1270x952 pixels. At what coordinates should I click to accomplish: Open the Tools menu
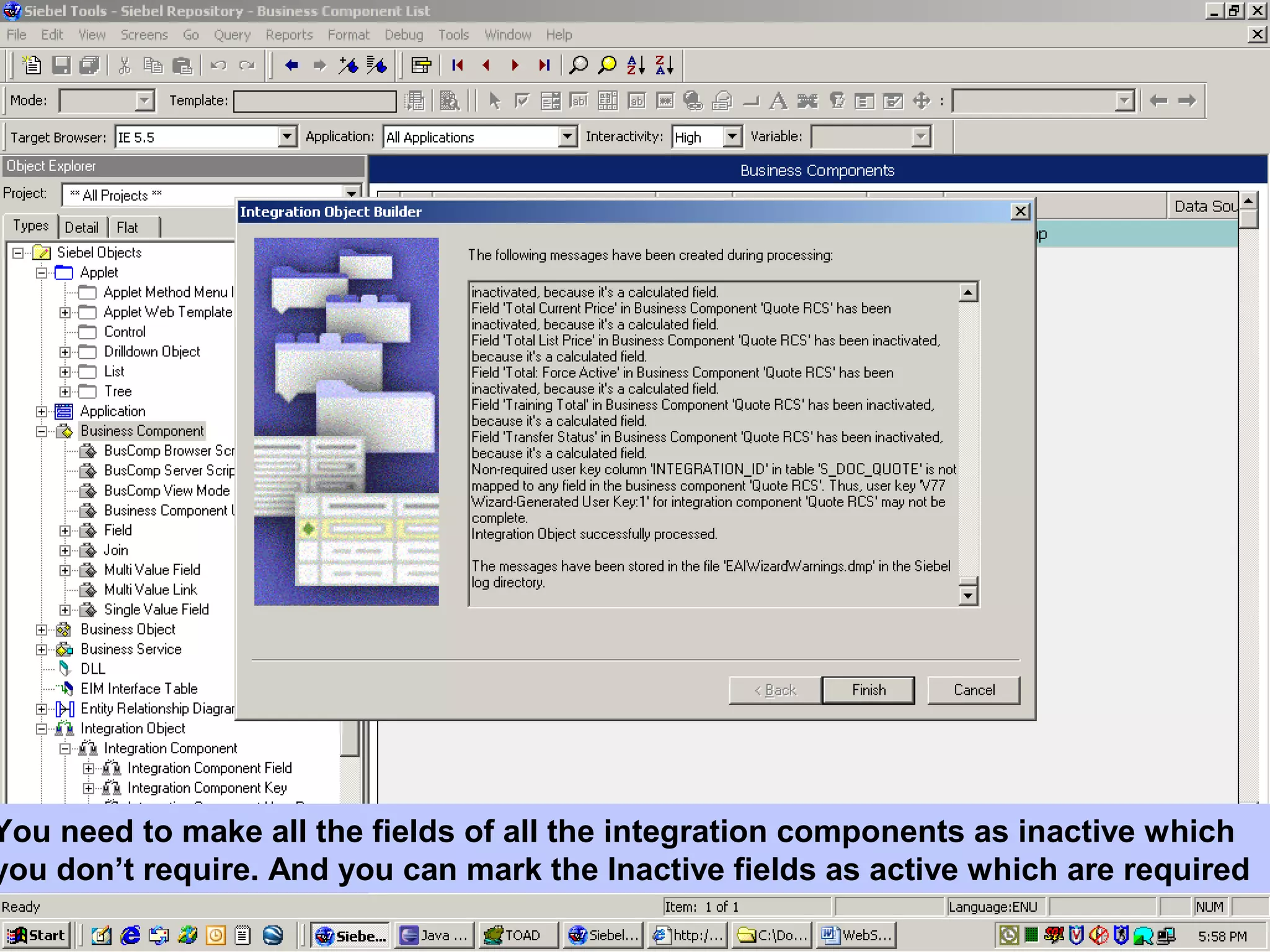453,35
